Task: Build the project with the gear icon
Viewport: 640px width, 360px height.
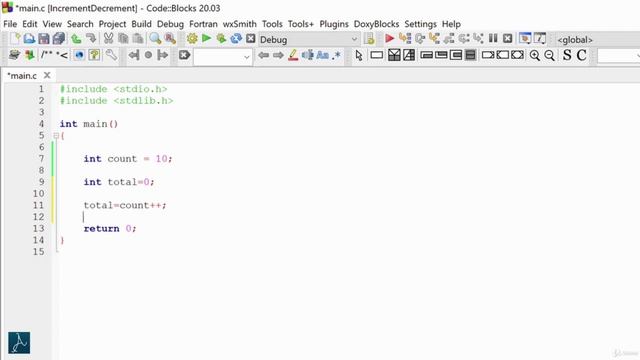Action: click(192, 39)
